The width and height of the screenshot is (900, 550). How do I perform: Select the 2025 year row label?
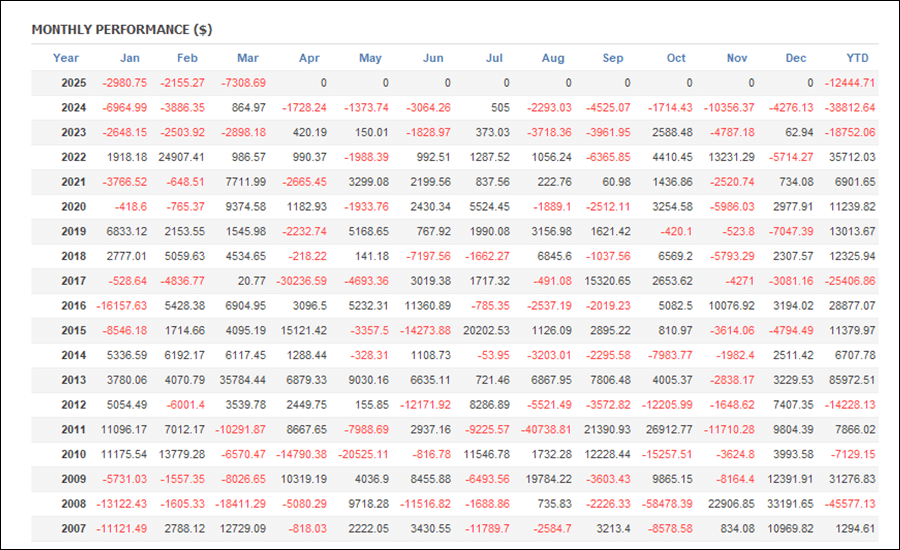point(73,83)
